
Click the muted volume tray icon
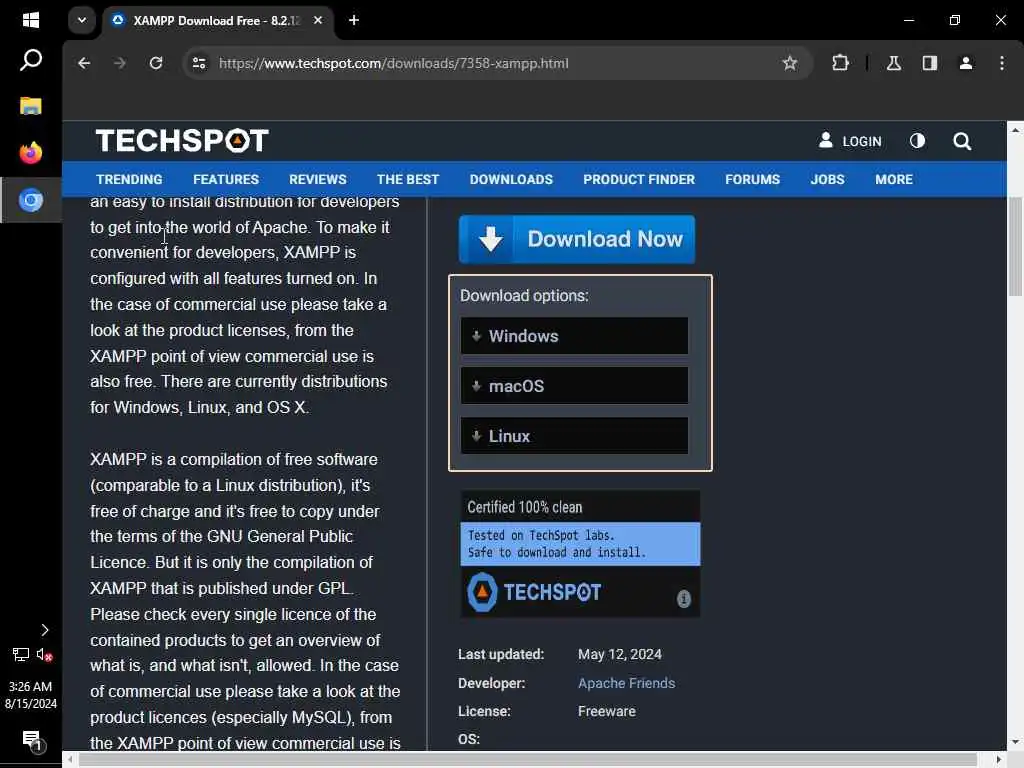[44, 654]
